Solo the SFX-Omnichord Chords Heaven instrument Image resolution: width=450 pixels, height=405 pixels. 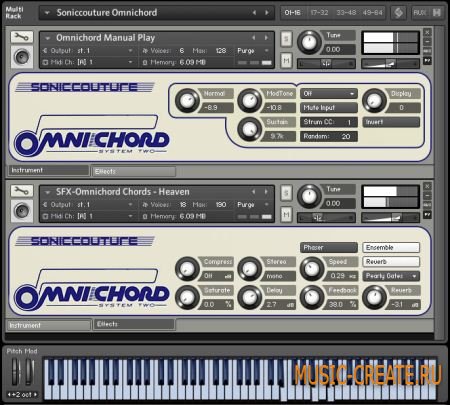click(286, 193)
